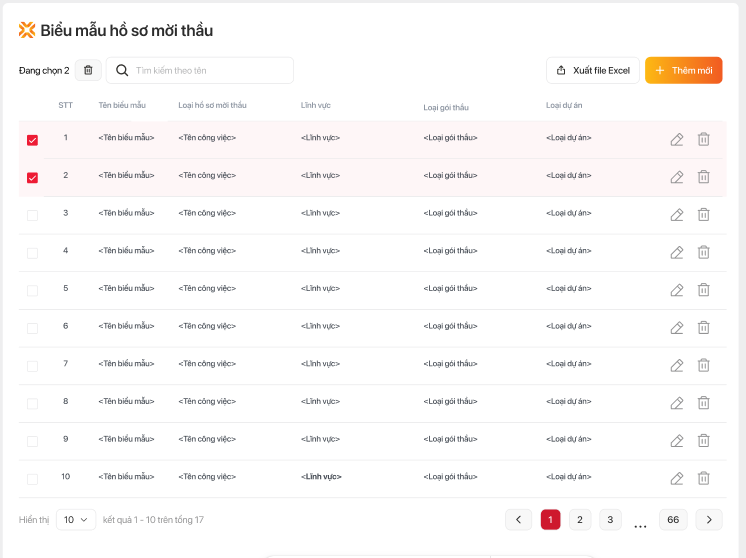Jump to last page 66
The width and height of the screenshot is (746, 558).
tap(673, 520)
